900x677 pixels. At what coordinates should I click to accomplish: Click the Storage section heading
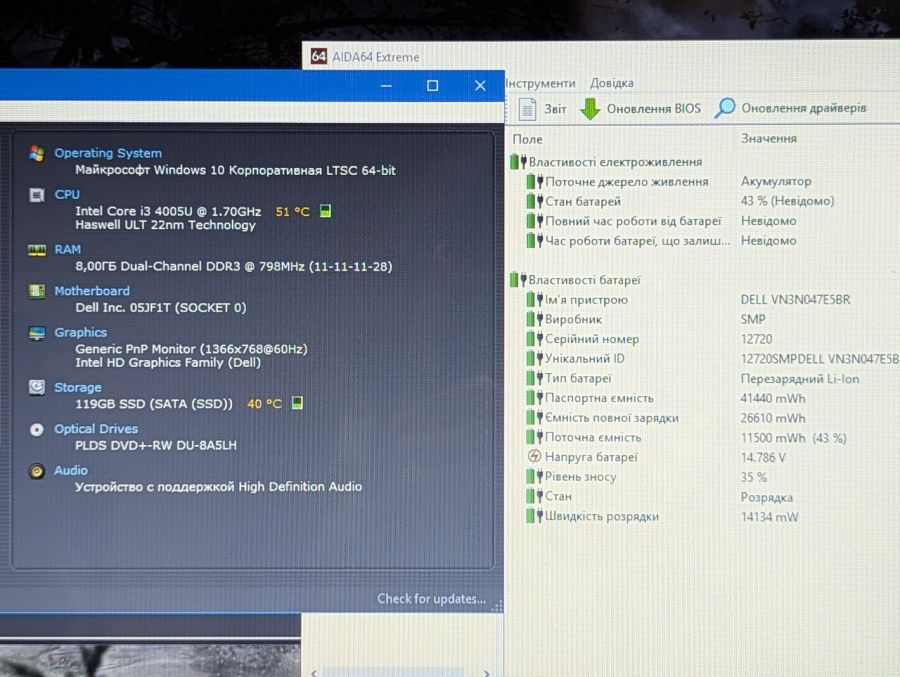point(77,388)
